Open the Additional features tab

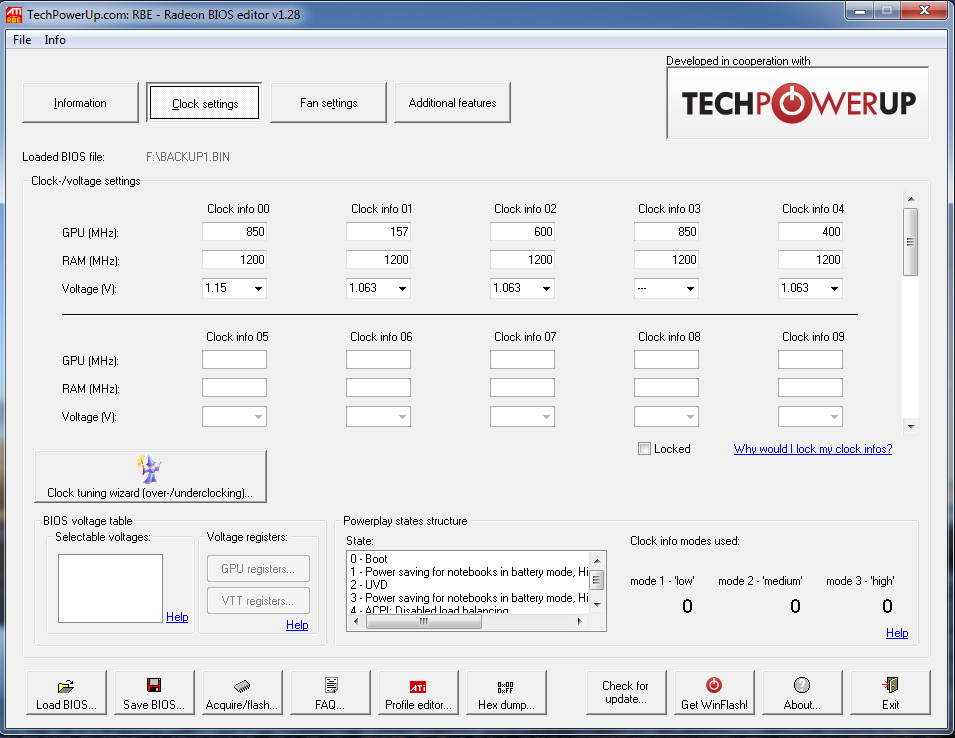(453, 103)
